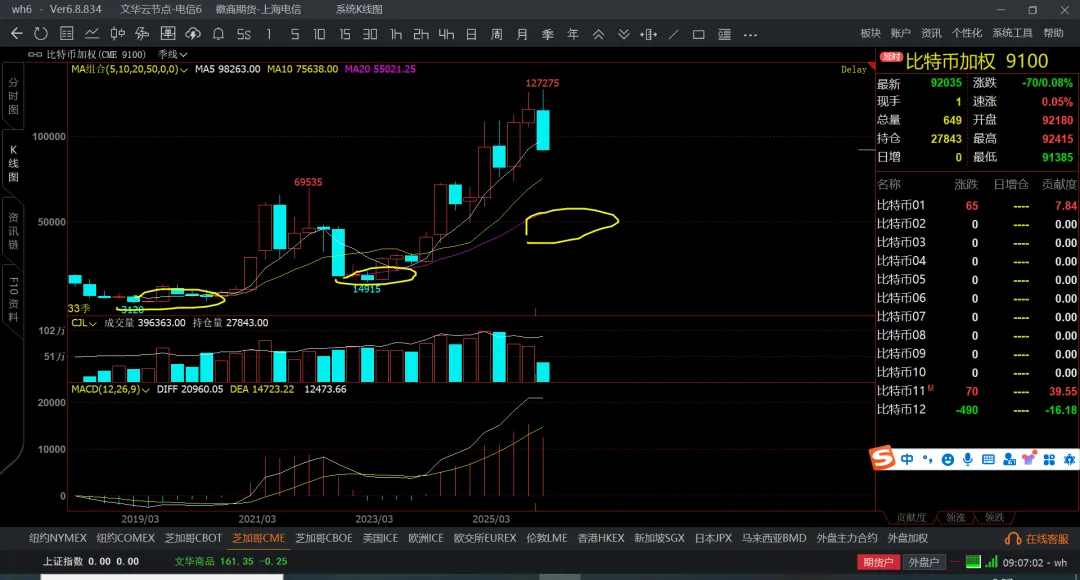This screenshot has width=1080, height=580.
Task: Switch to 领跌 panel tab
Action: pos(994,517)
